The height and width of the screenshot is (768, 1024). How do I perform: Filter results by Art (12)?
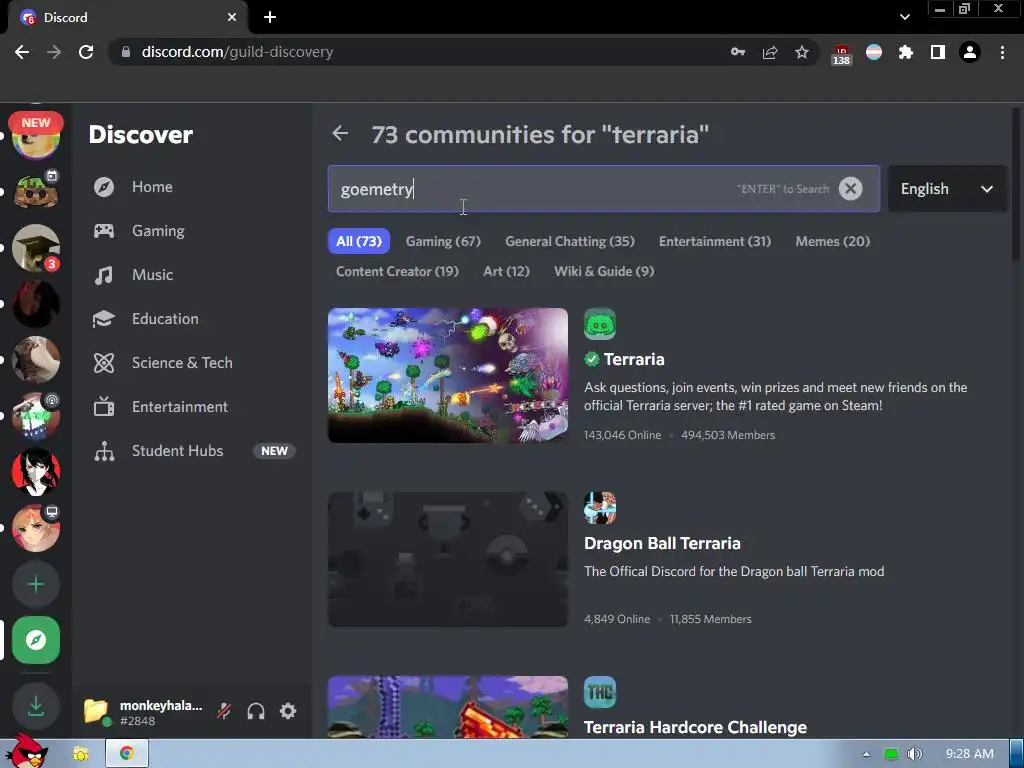click(506, 271)
